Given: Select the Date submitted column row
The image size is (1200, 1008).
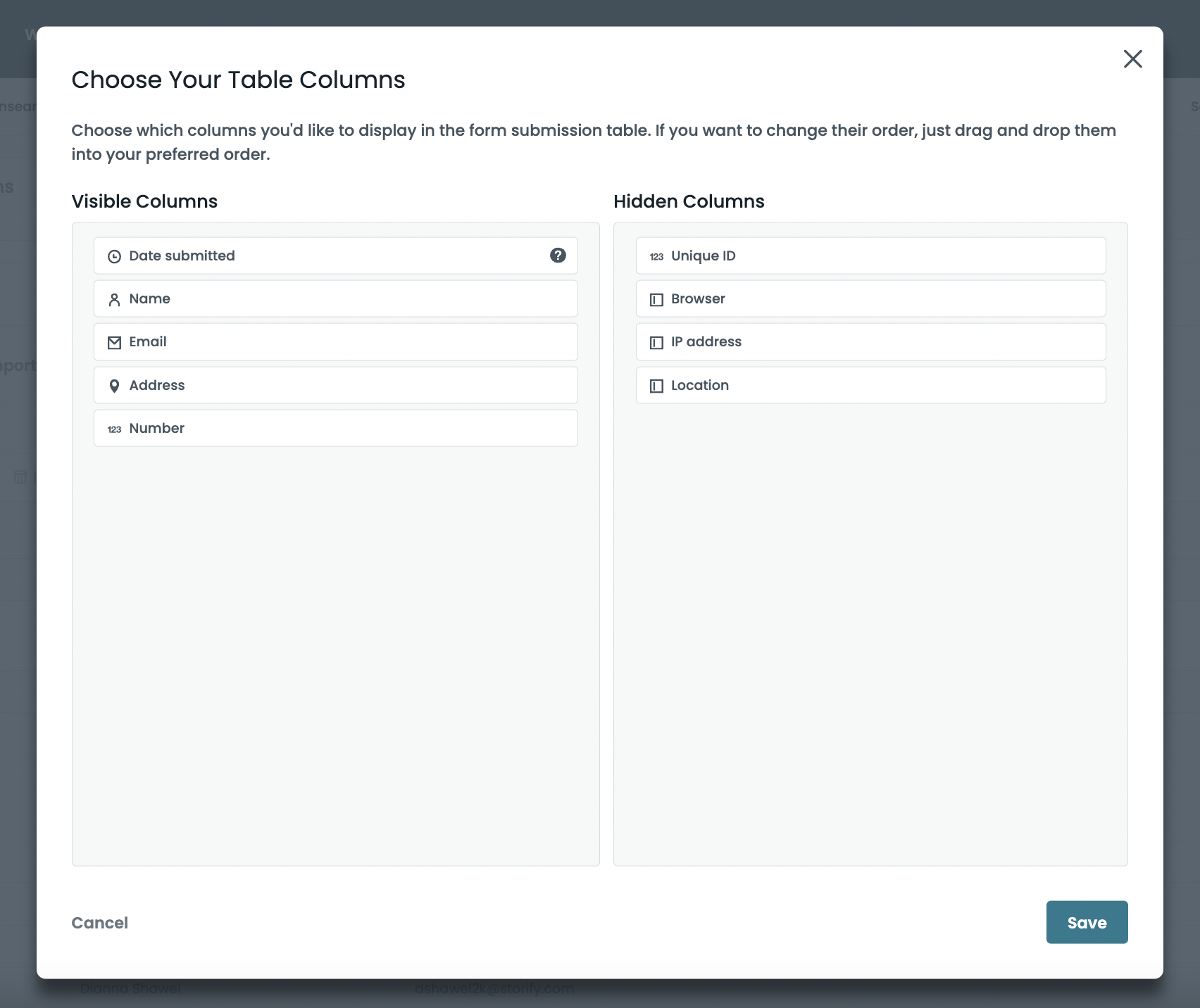Looking at the screenshot, I should [335, 256].
